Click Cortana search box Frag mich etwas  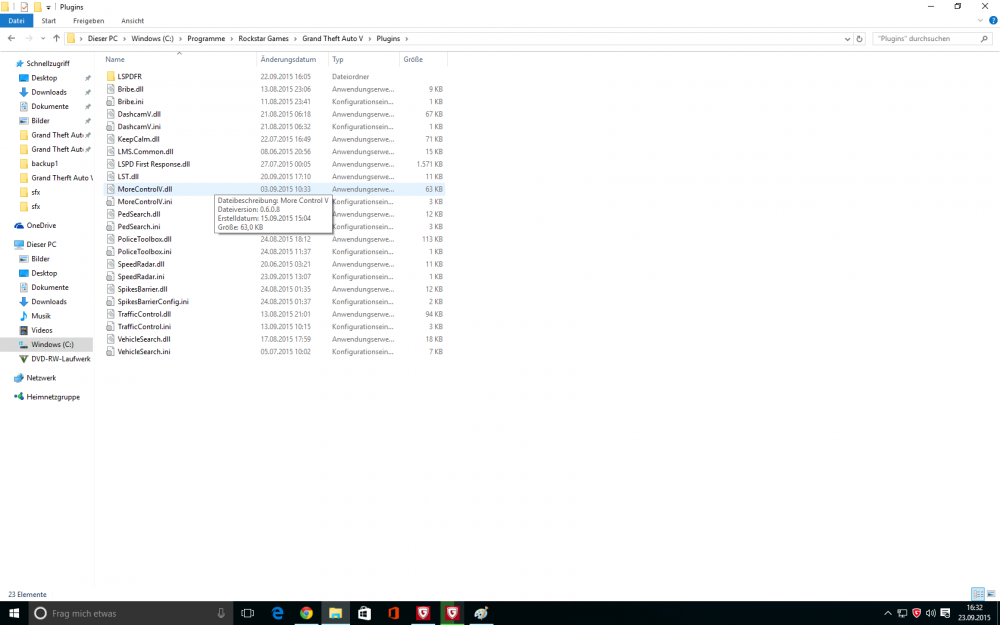tap(131, 613)
